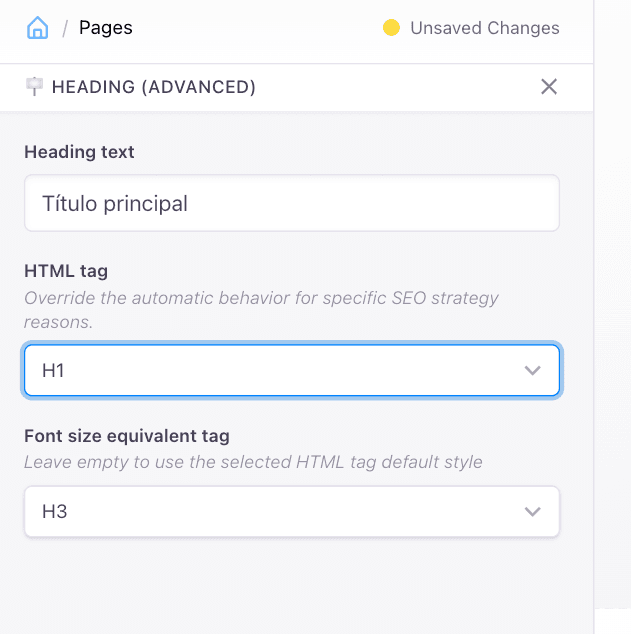This screenshot has width=631, height=634.
Task: Click the signpost icon beside Heading (Advanced)
Action: (x=34, y=87)
